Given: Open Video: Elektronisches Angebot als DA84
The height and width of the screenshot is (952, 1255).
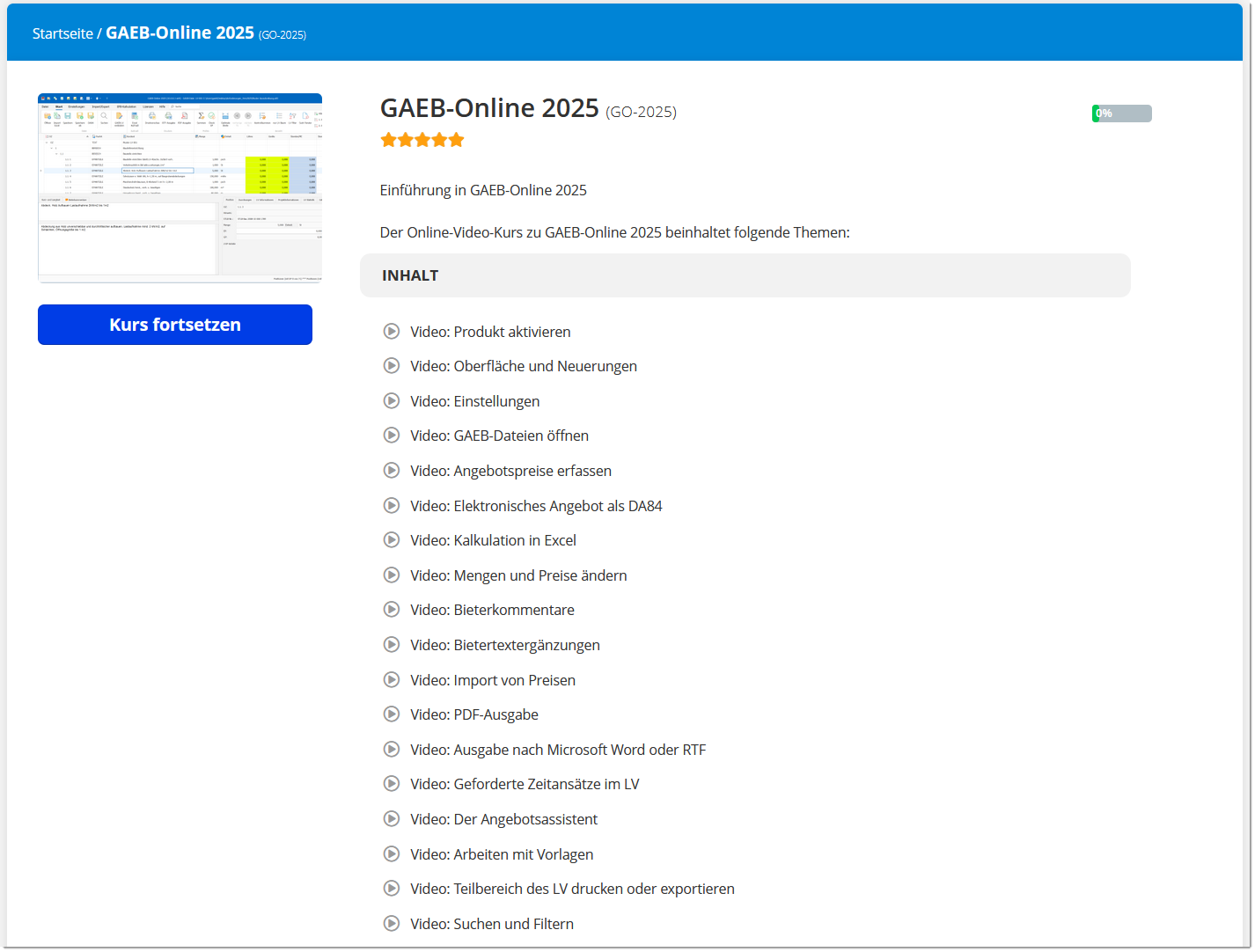Looking at the screenshot, I should (x=536, y=506).
